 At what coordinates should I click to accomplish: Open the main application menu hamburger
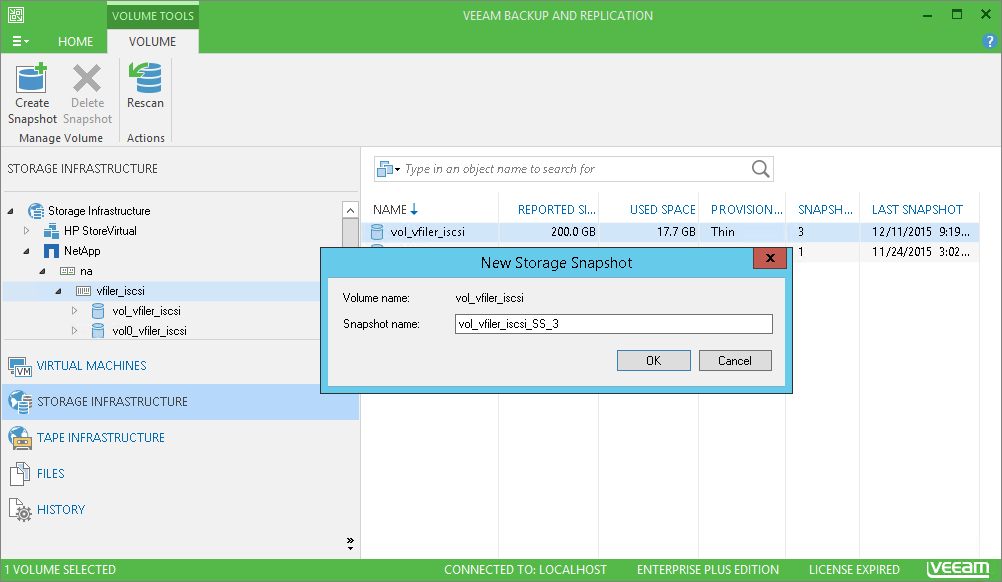pyautogui.click(x=20, y=42)
